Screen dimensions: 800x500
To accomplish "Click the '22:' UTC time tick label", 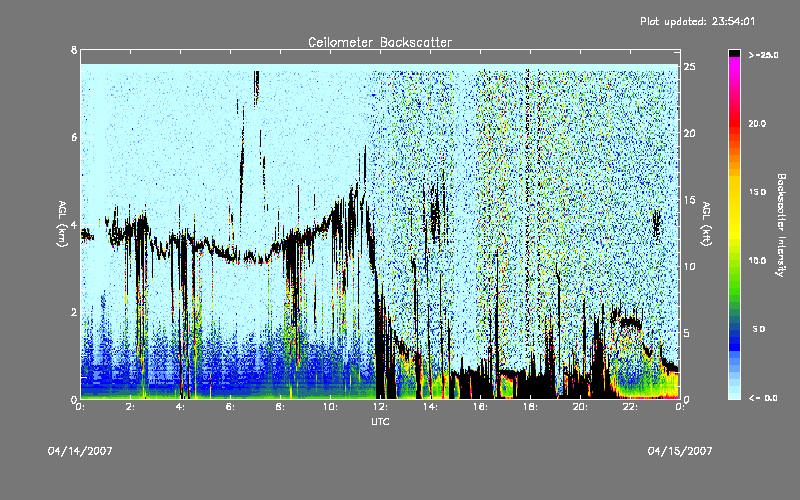I will coord(630,407).
